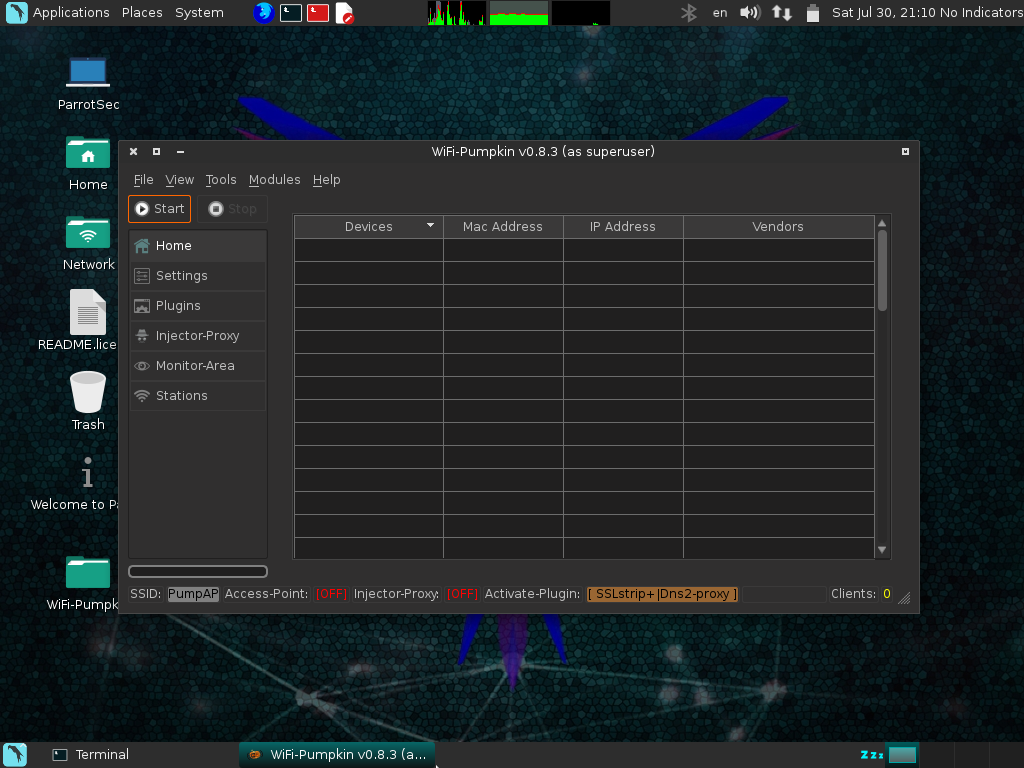Open the ParrotSec desktop icon

[x=88, y=84]
